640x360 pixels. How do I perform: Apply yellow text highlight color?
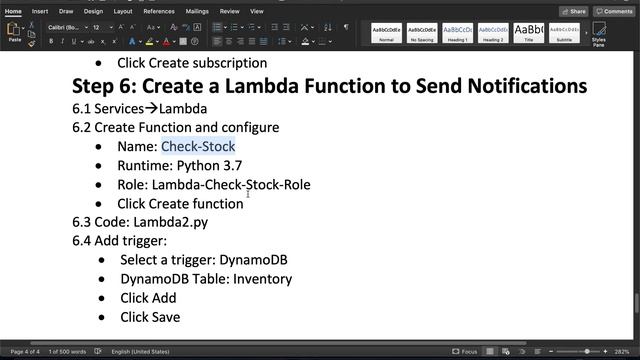(149, 42)
